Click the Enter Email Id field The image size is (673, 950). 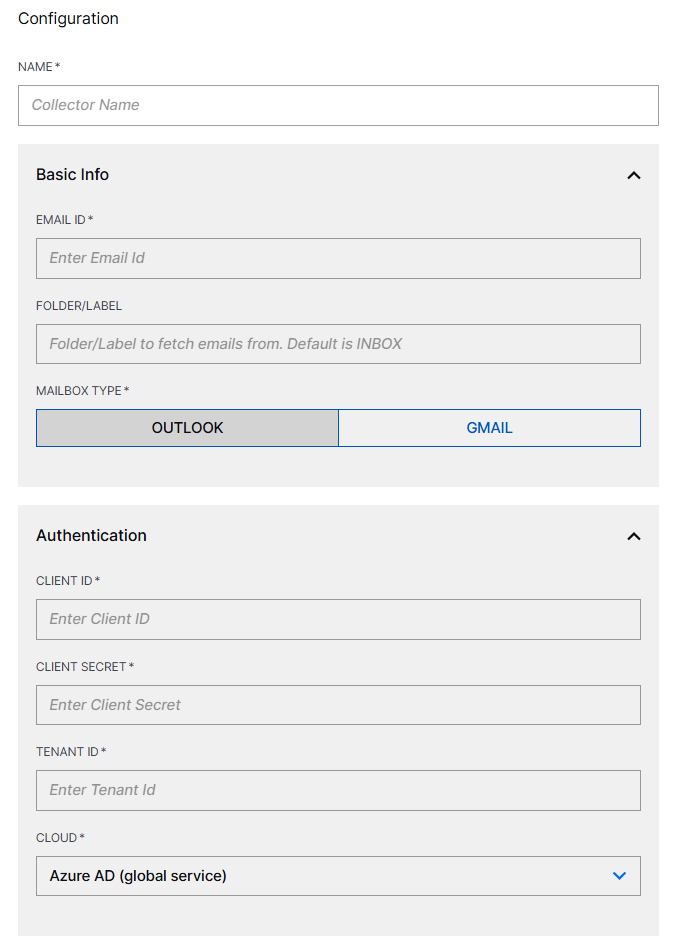coord(338,258)
